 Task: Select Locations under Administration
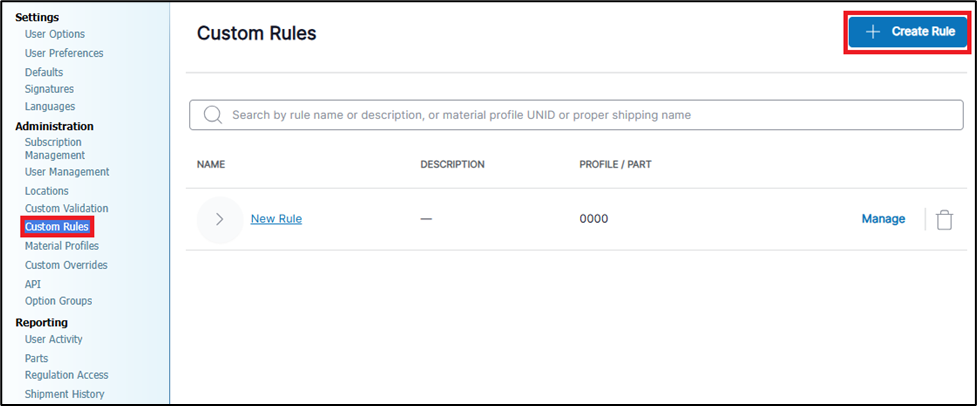pyautogui.click(x=47, y=191)
